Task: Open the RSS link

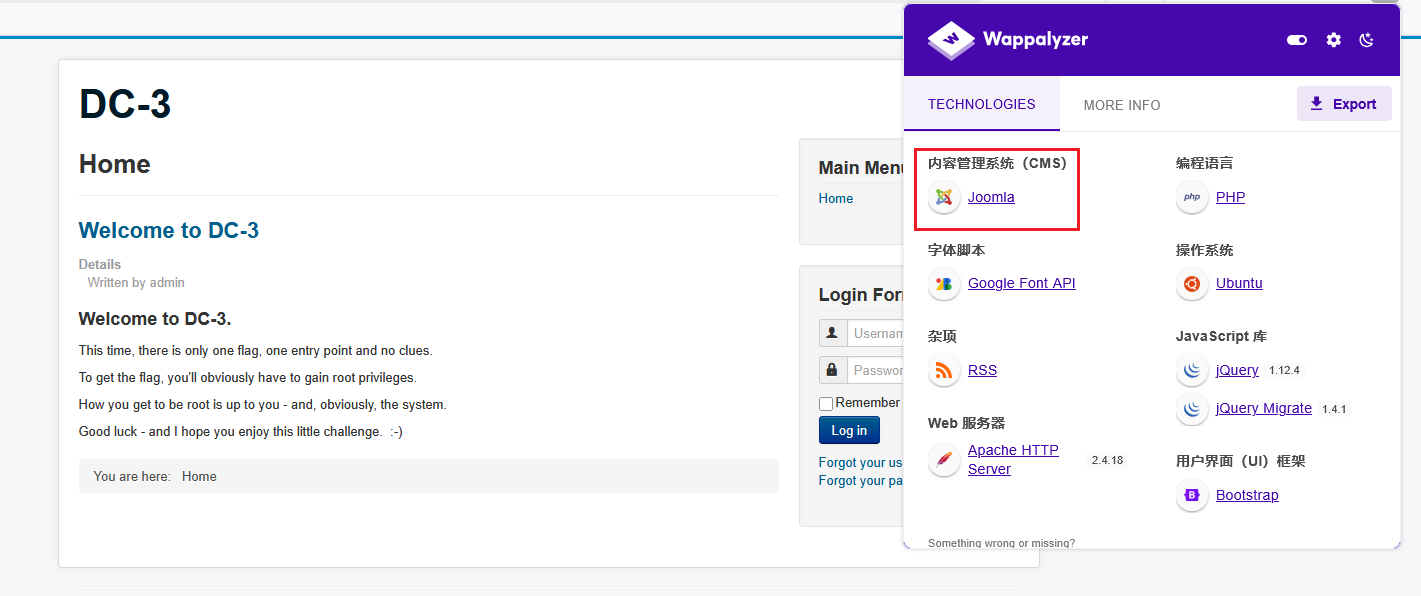Action: coord(982,370)
